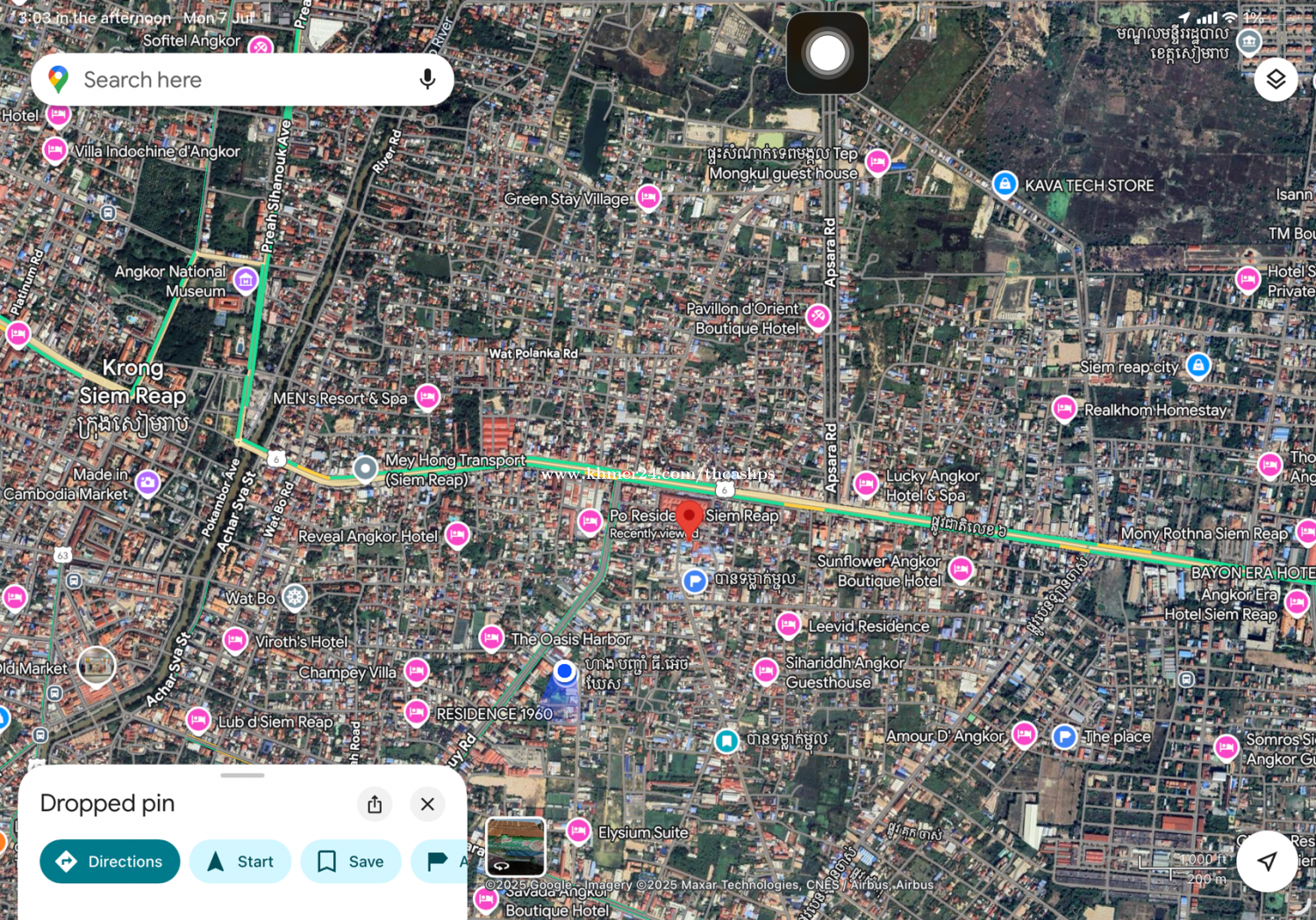This screenshot has width=1316, height=920.
Task: Open the map layers selector
Action: [x=1276, y=79]
